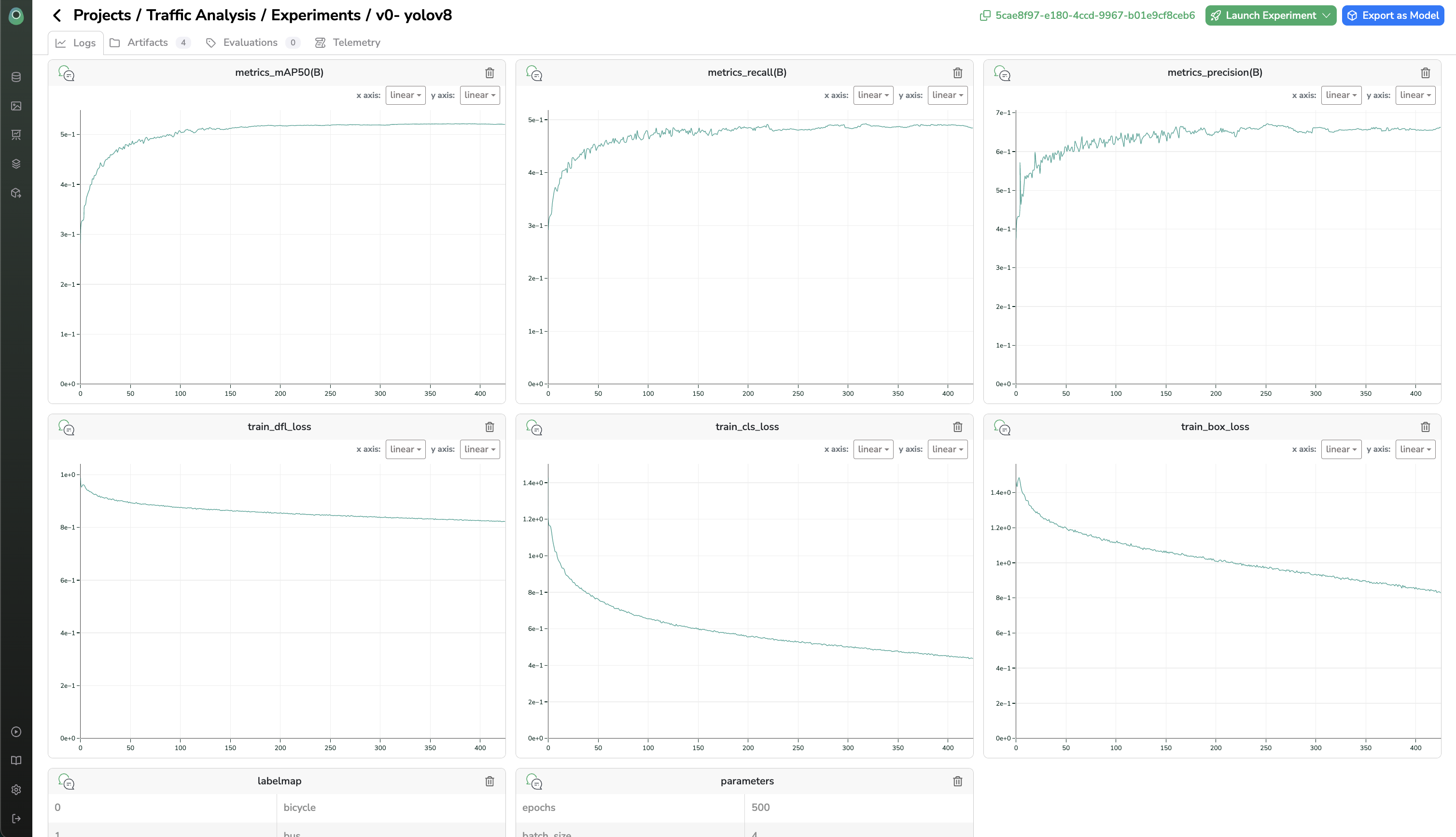The width and height of the screenshot is (1456, 837).
Task: Open the datasets icon in the sidebar
Action: [x=16, y=77]
